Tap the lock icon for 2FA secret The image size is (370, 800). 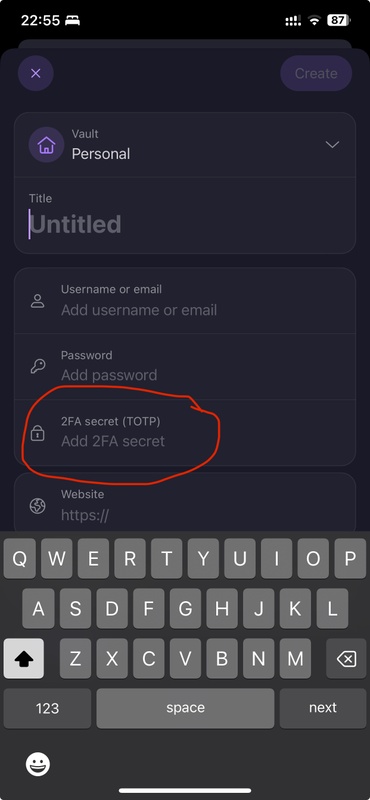pos(38,433)
